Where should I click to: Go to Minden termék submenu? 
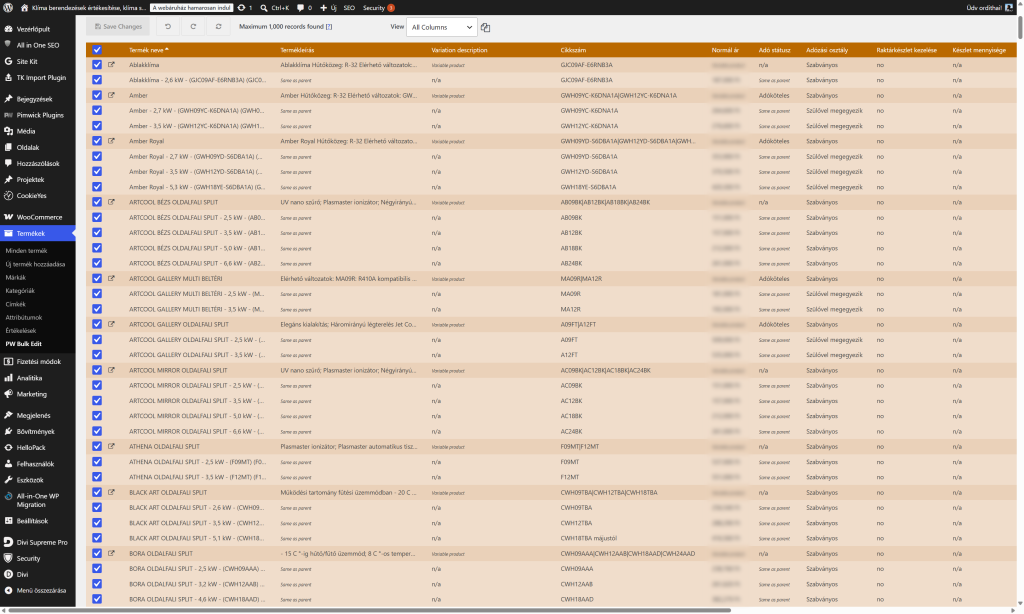click(26, 251)
